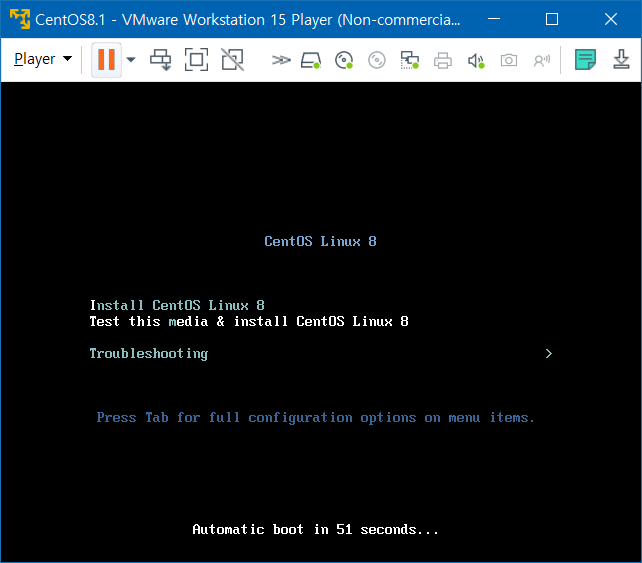Screen dimensions: 642x563
Task: Click the user voice device icon
Action: tap(542, 61)
